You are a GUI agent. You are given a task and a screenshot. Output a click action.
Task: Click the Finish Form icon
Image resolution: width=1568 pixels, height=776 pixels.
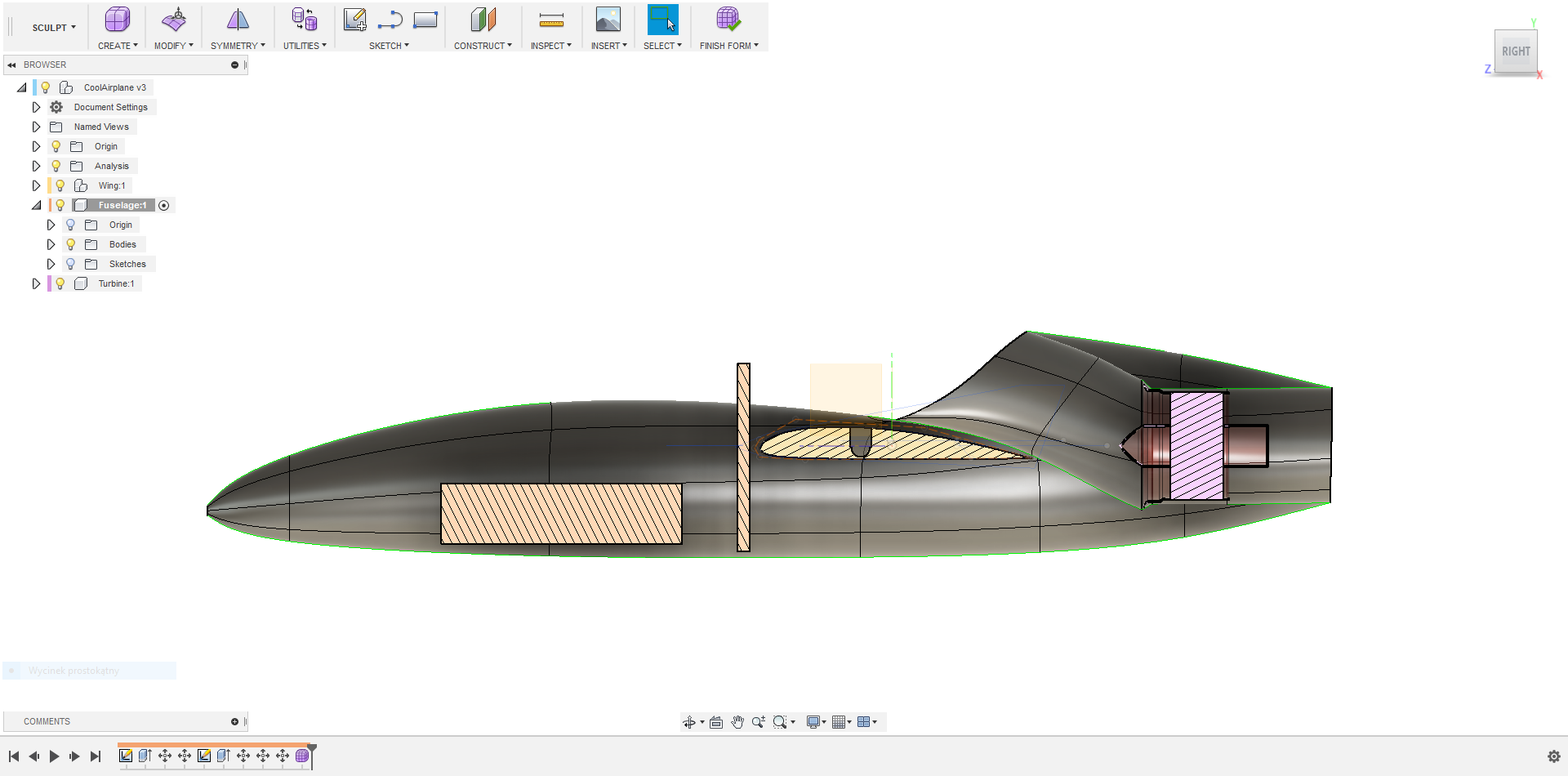[728, 20]
